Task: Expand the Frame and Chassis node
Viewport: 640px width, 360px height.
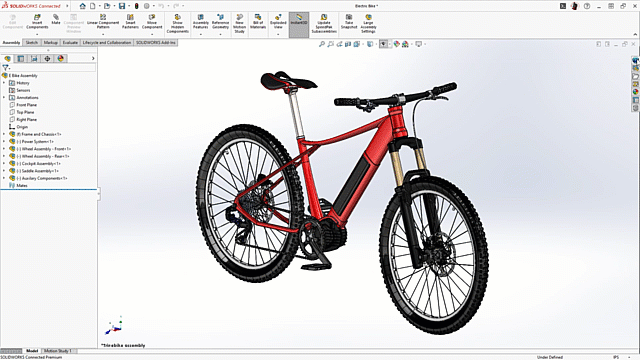Action: pos(4,134)
